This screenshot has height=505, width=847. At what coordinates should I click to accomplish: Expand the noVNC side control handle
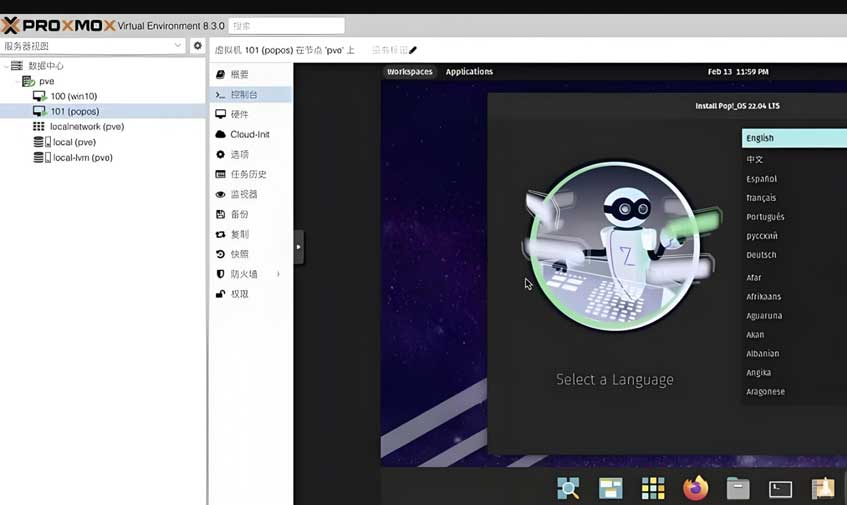pyautogui.click(x=298, y=247)
